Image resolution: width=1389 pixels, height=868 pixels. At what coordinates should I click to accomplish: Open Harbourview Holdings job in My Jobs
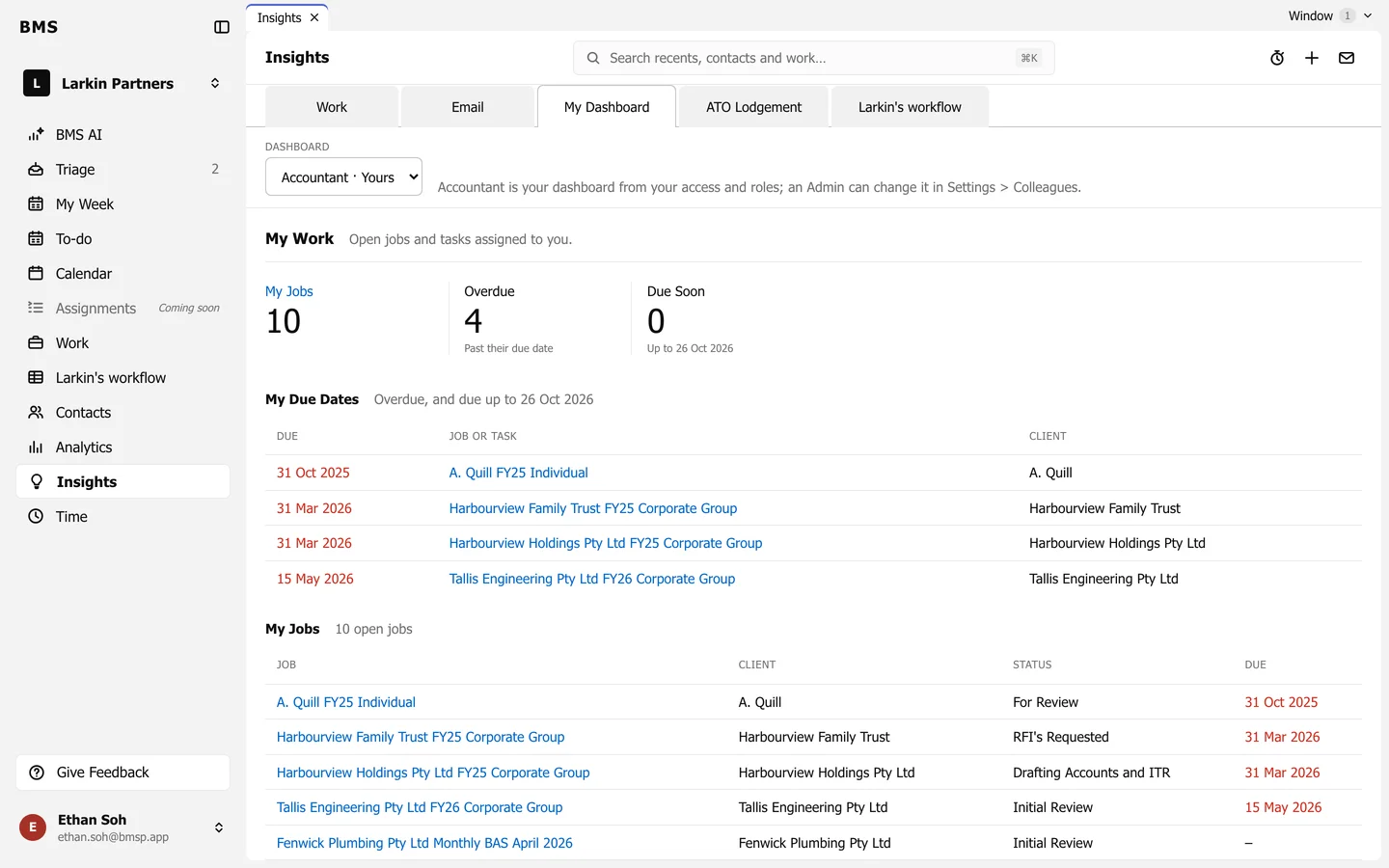[x=433, y=773]
